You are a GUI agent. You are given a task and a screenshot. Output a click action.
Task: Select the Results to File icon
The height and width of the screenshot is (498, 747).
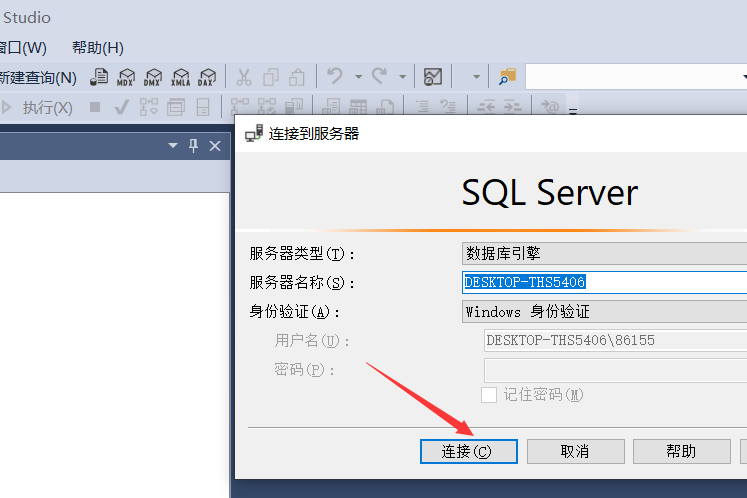click(x=385, y=107)
